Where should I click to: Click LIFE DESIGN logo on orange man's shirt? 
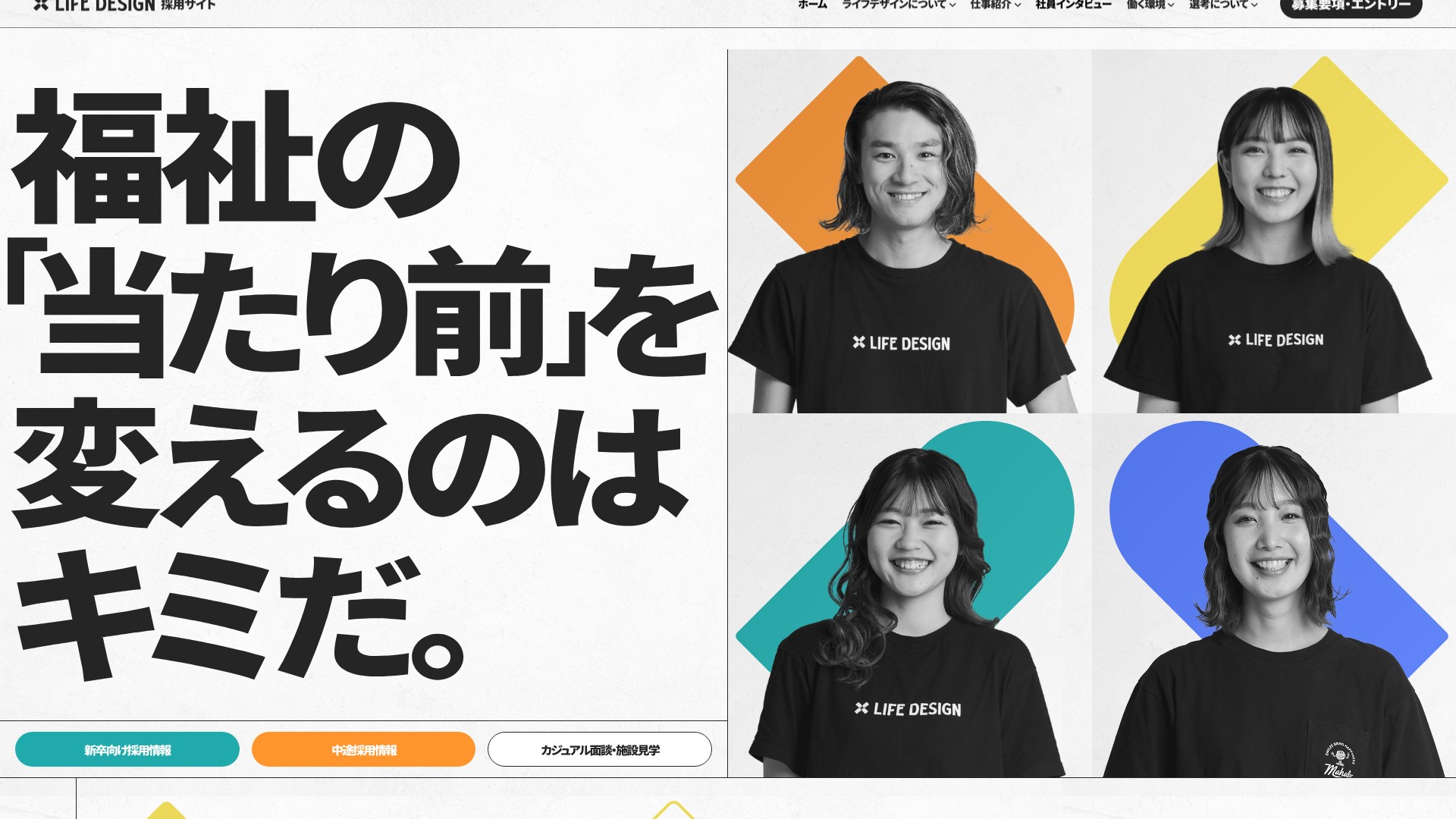click(901, 344)
